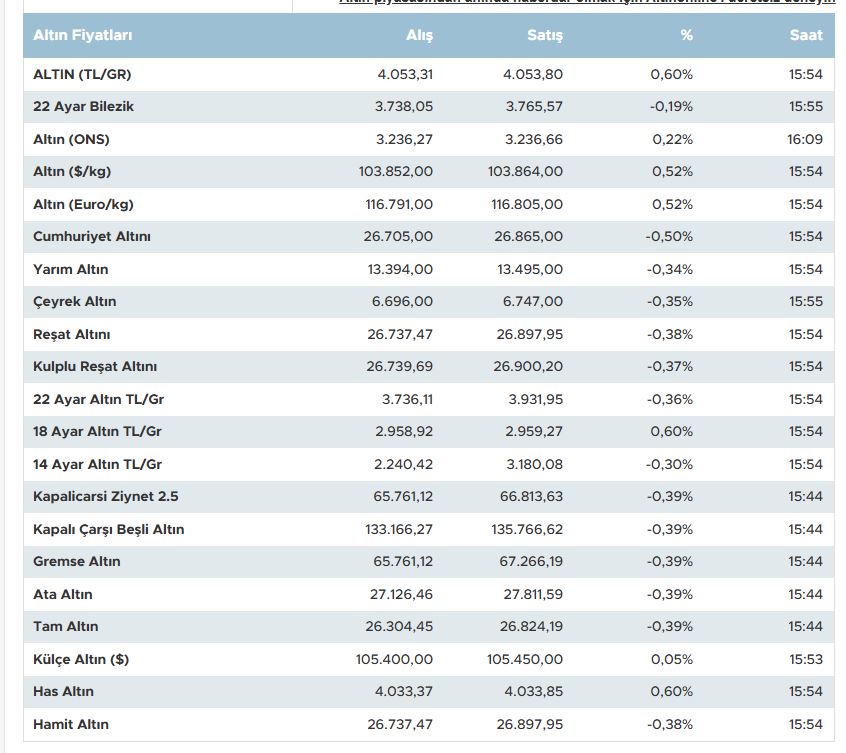Click the 67.266,19 sell price
This screenshot has height=753, width=846.
[x=531, y=562]
